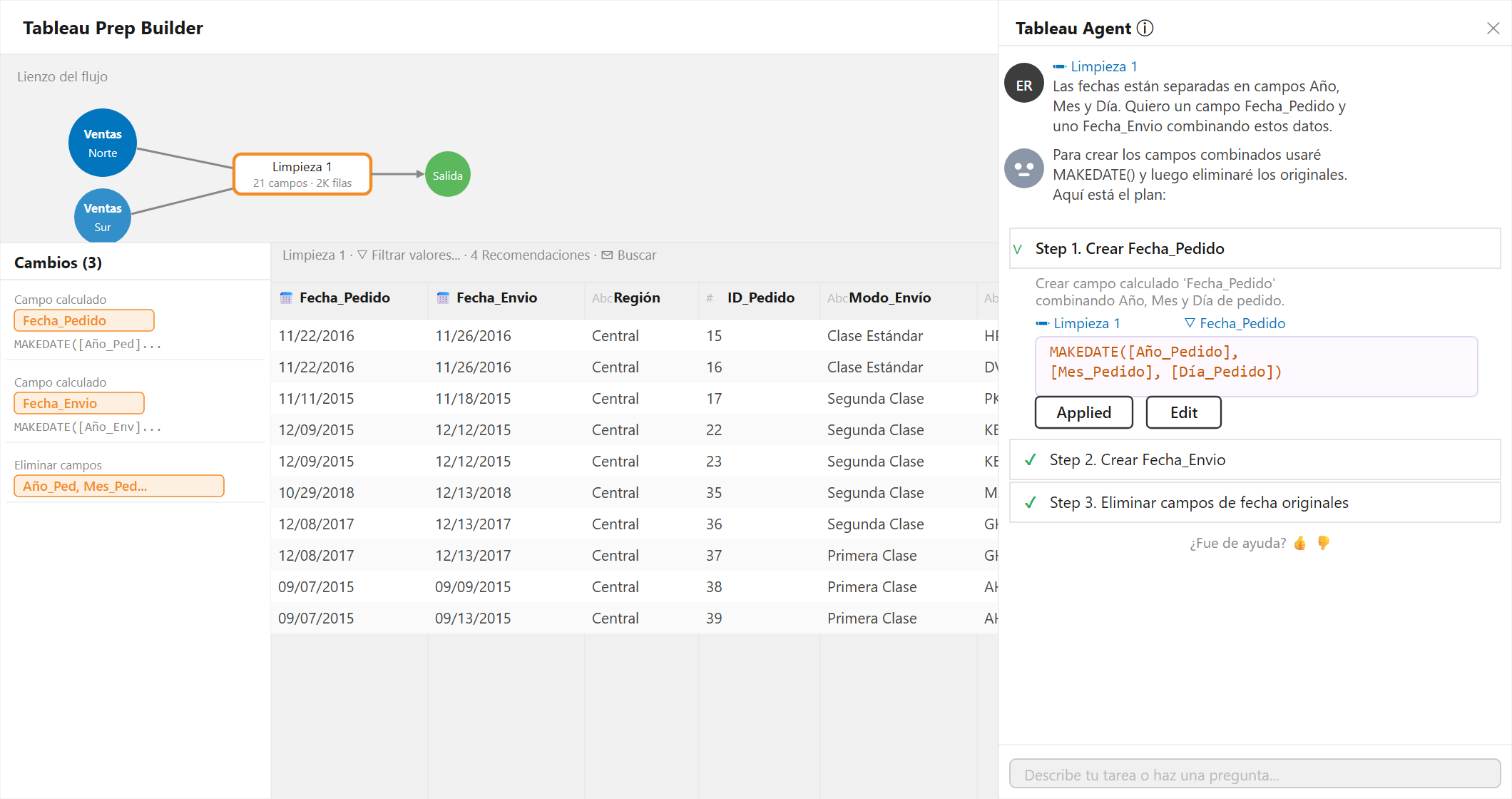The height and width of the screenshot is (799, 1512).
Task: Click the Abc type icon of Modo_Envío column
Action: (837, 298)
